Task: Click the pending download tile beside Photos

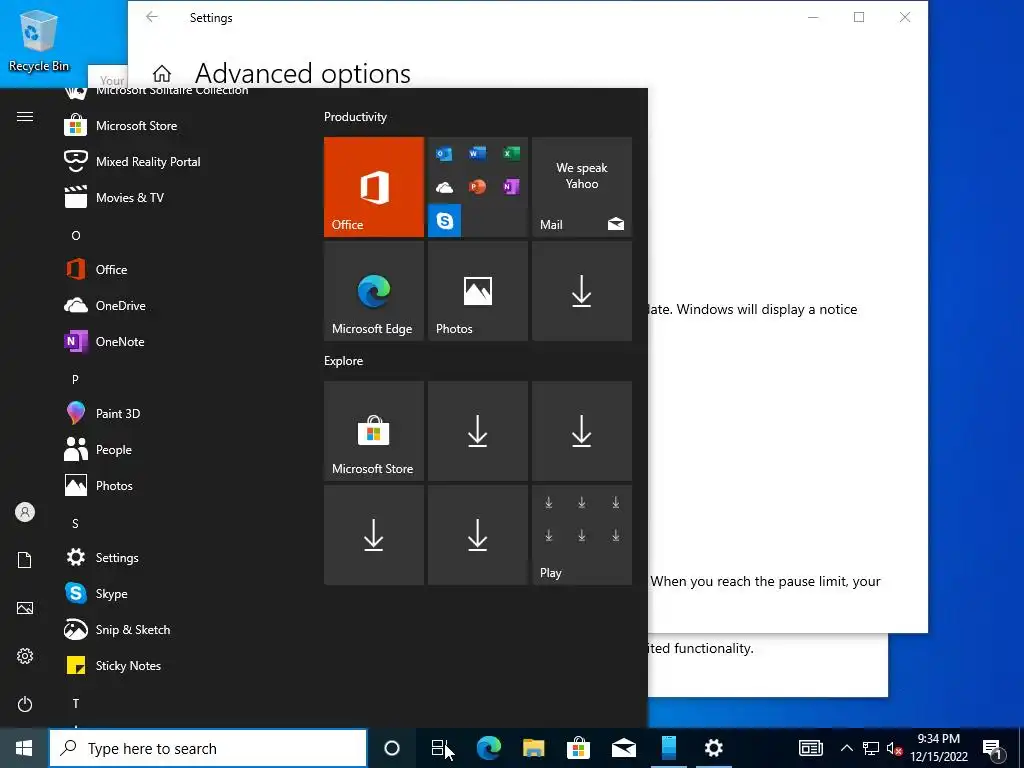Action: point(582,291)
